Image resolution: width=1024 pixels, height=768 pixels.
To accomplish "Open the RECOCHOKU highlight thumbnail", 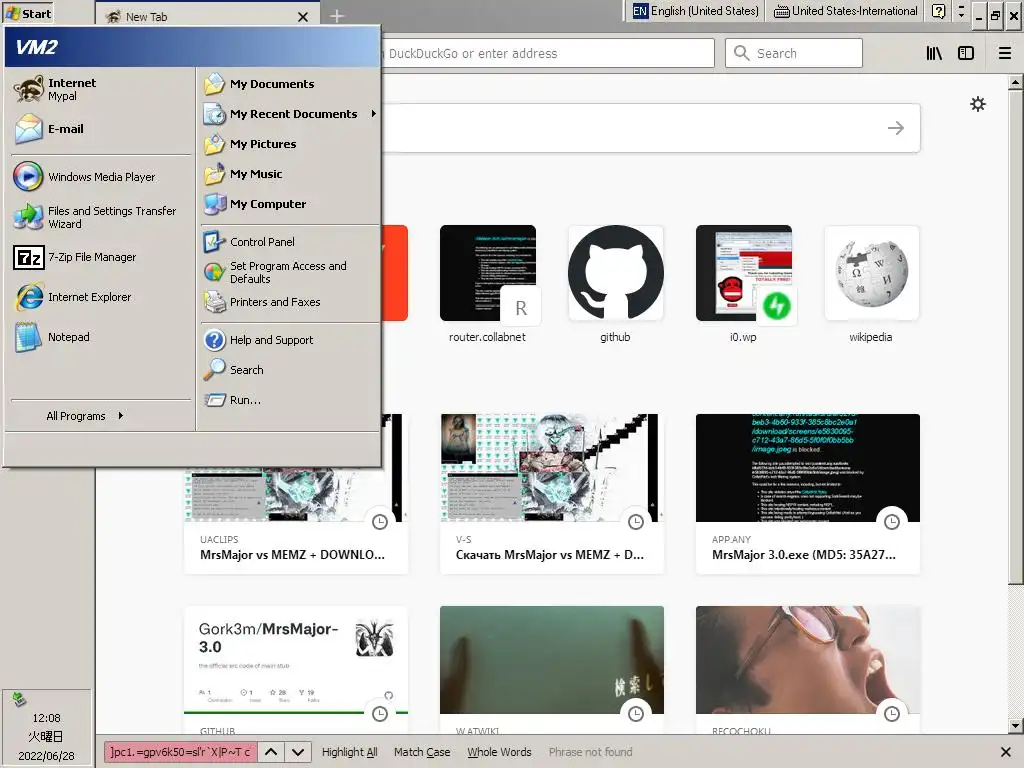I will point(808,660).
